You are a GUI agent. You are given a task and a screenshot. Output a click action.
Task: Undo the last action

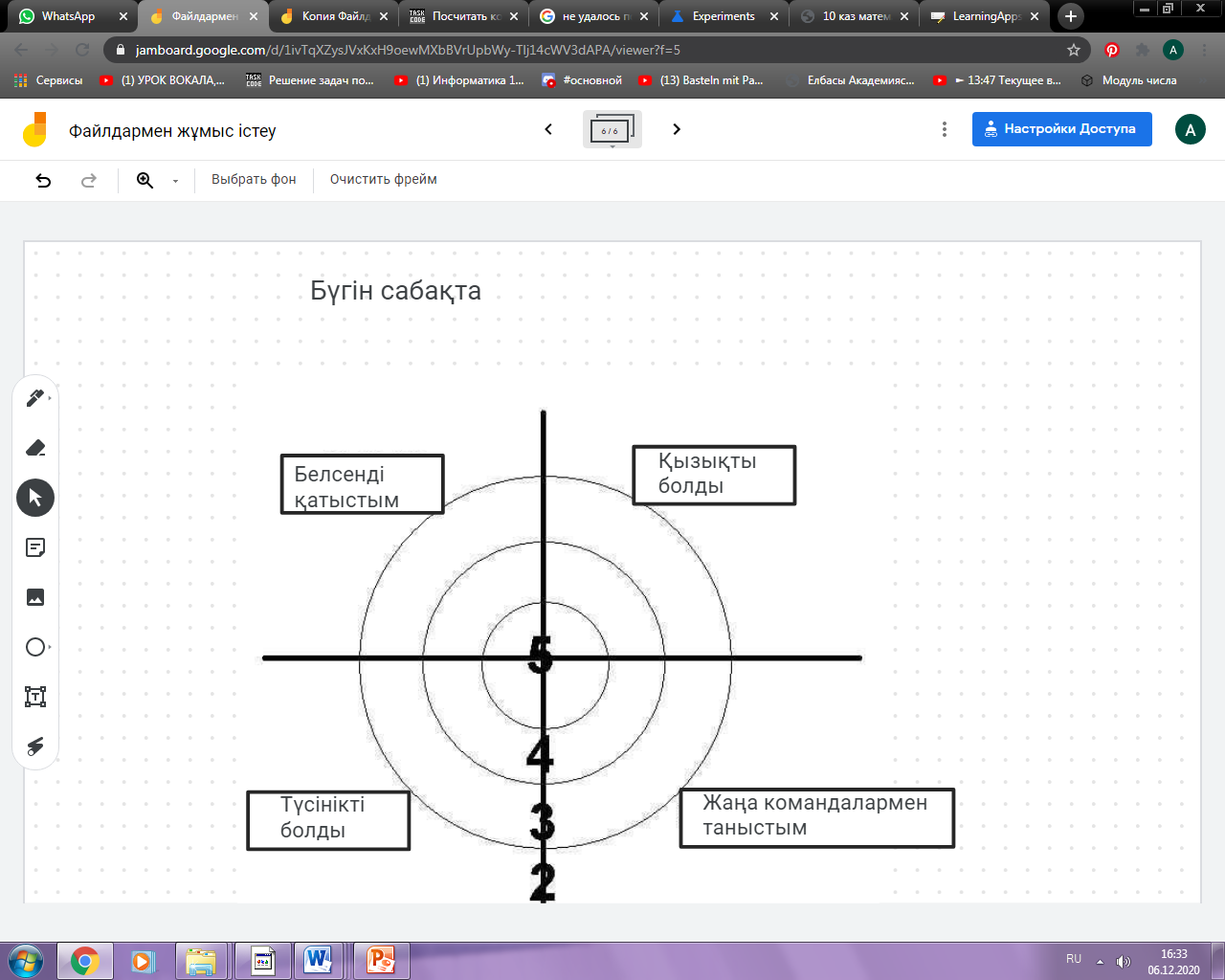point(43,180)
